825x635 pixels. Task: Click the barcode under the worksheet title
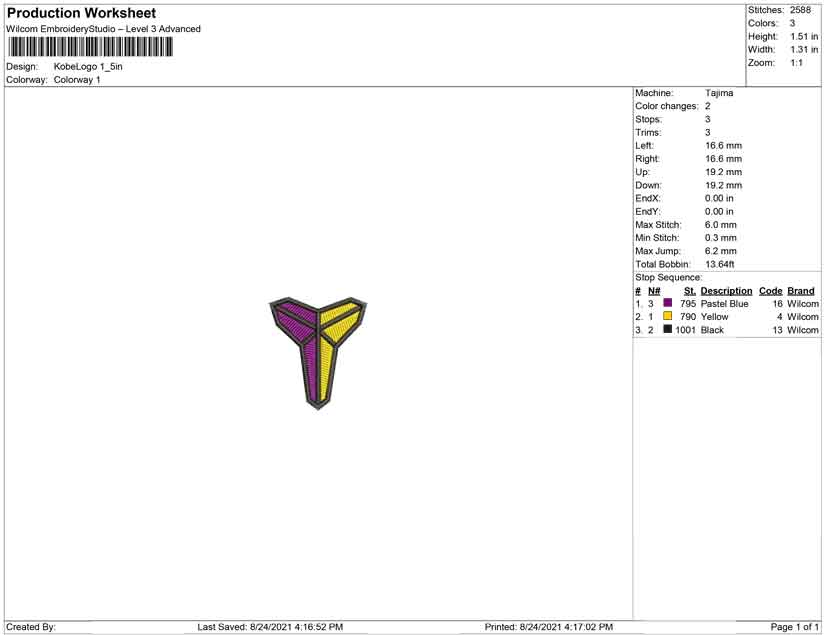click(90, 47)
